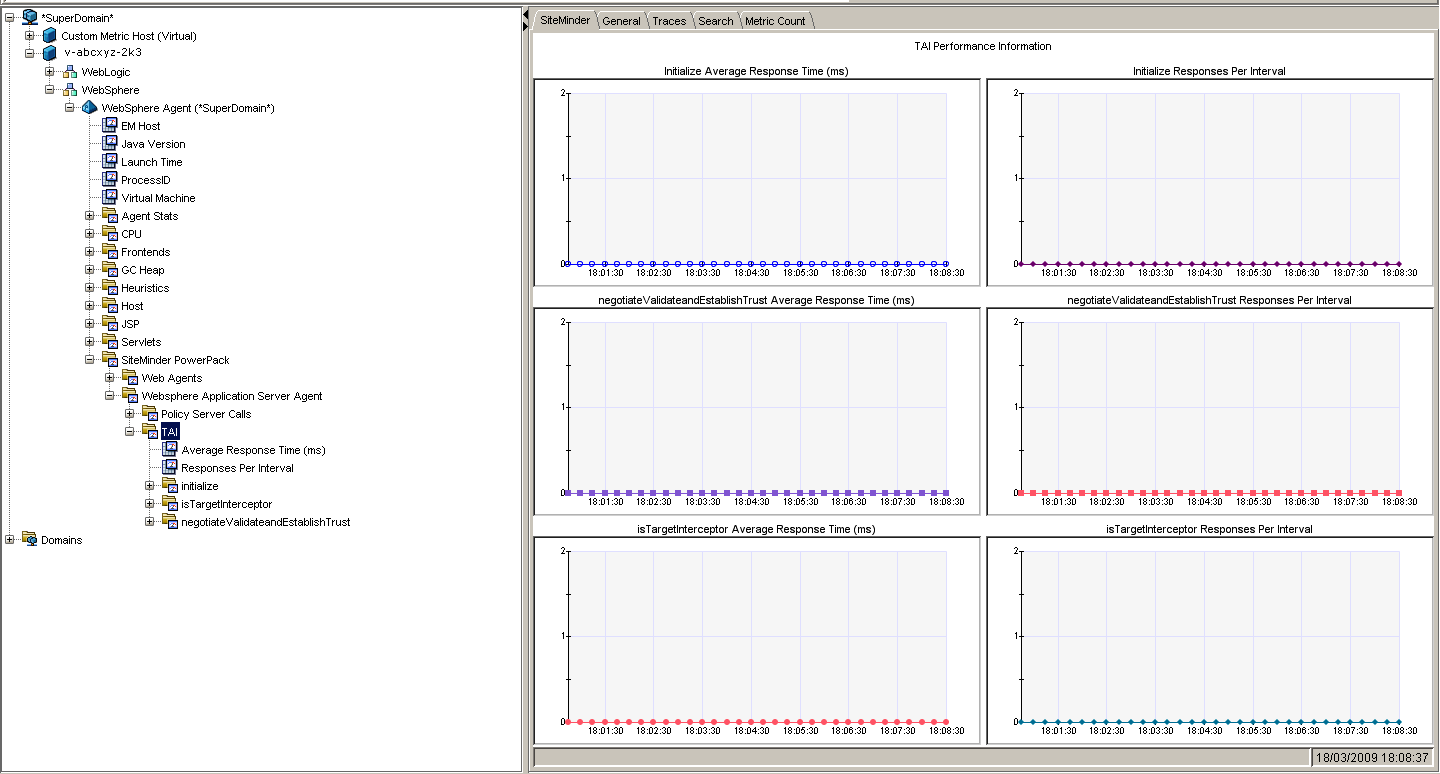Image resolution: width=1440 pixels, height=774 pixels.
Task: Click the negotiateValidateandEstablishTrust Average Response Time chart
Action: pyautogui.click(x=757, y=412)
